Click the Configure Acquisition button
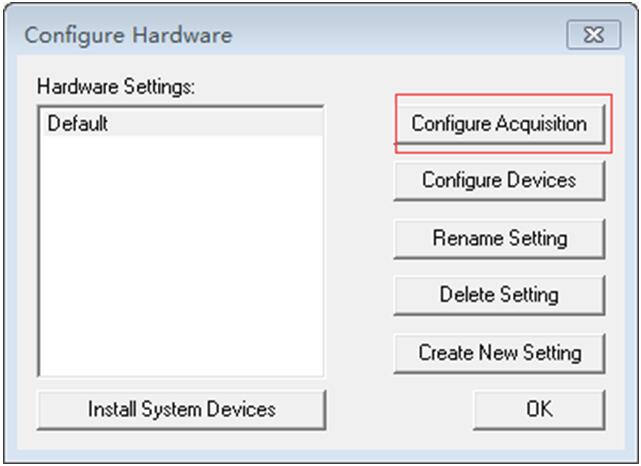The height and width of the screenshot is (466, 641). pos(499,124)
